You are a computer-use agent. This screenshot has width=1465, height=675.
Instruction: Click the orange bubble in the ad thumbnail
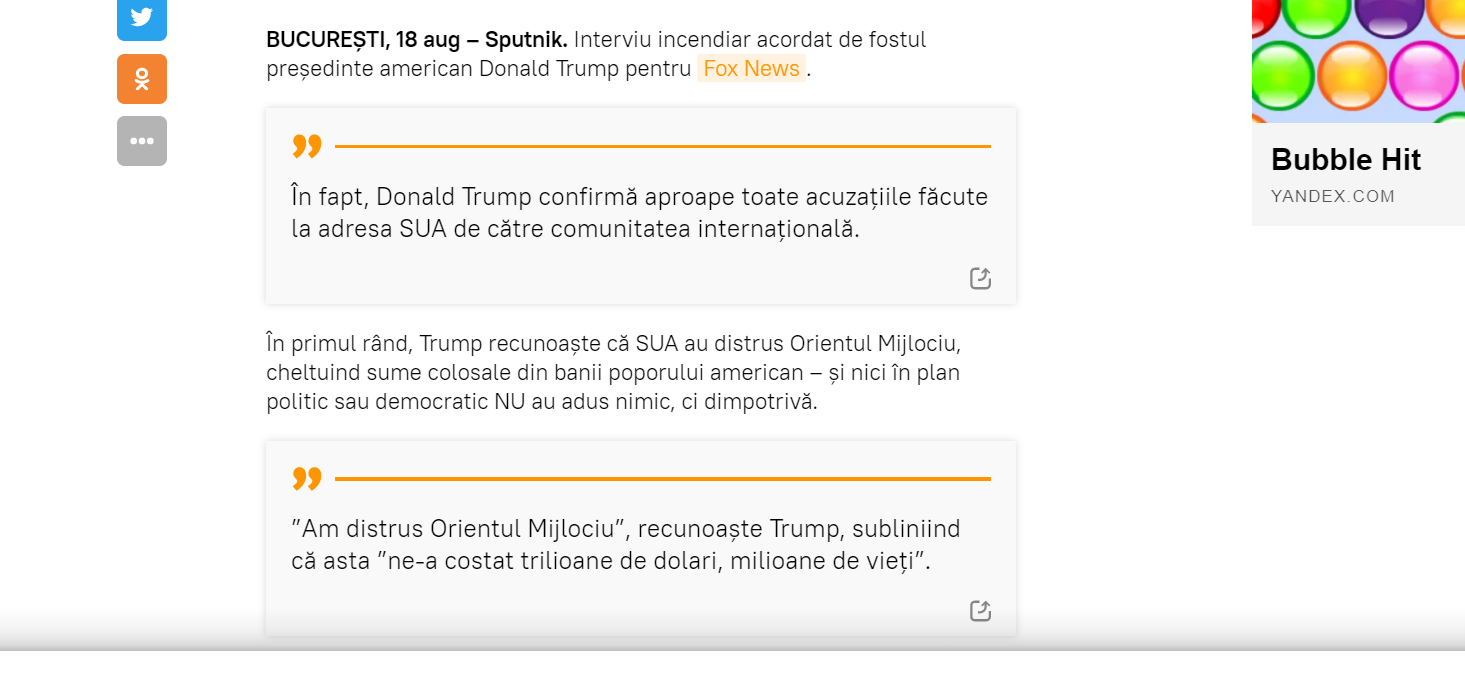coord(1352,77)
